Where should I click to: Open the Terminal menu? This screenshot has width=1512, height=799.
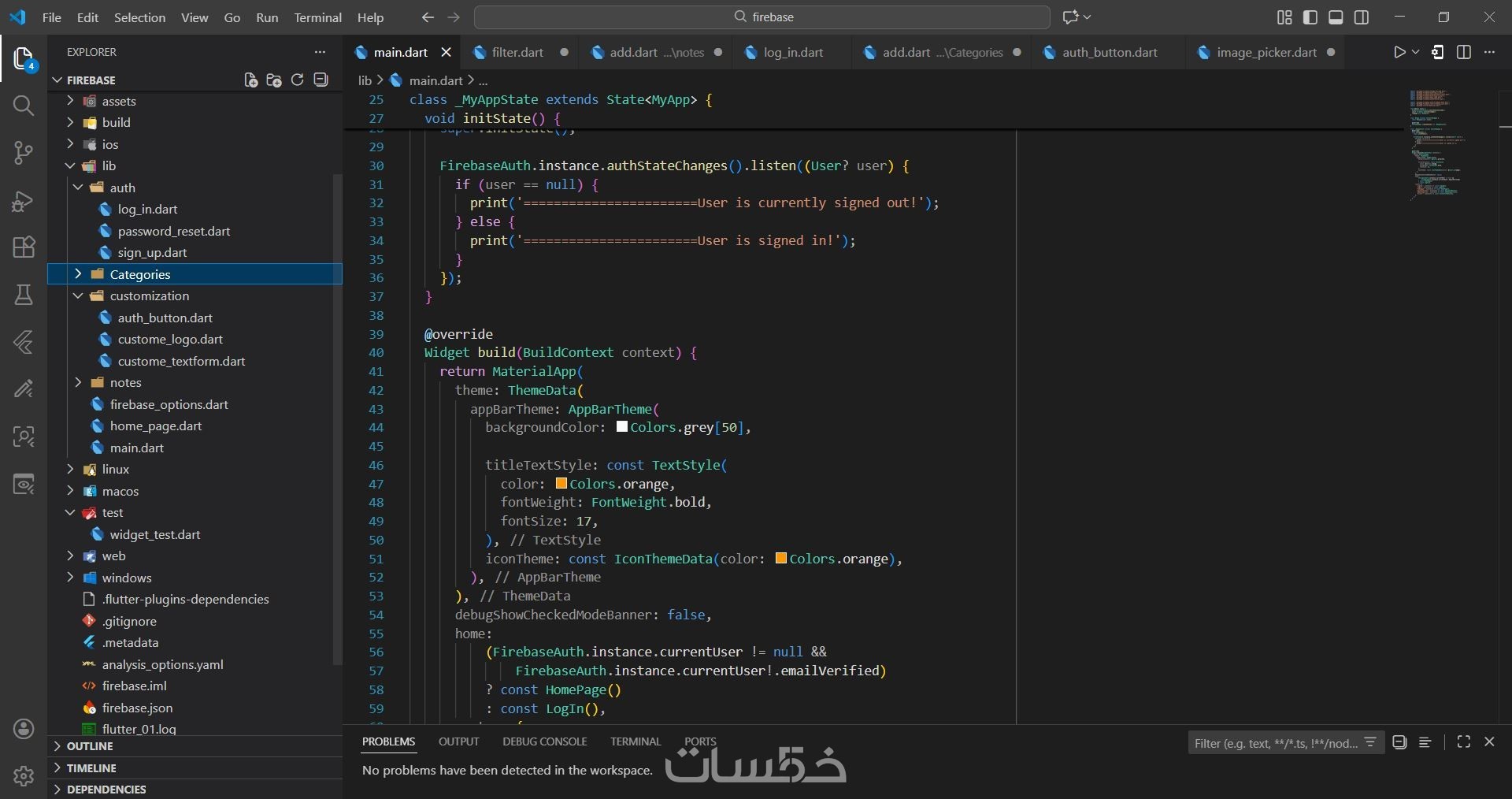[317, 17]
